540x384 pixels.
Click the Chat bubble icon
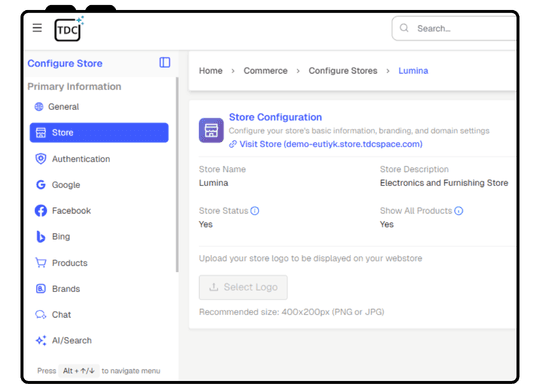(41, 315)
